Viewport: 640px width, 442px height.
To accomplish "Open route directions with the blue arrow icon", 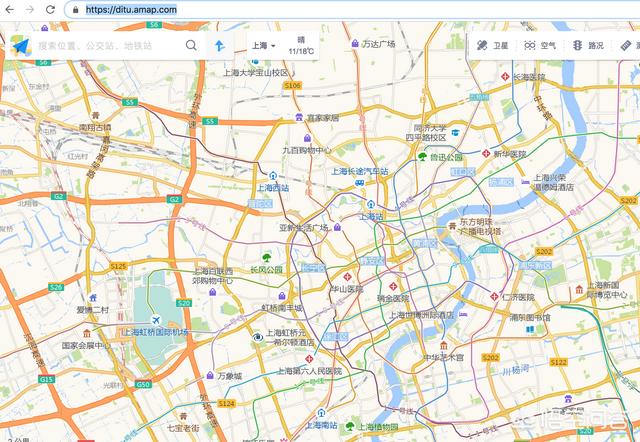I will click(x=219, y=46).
